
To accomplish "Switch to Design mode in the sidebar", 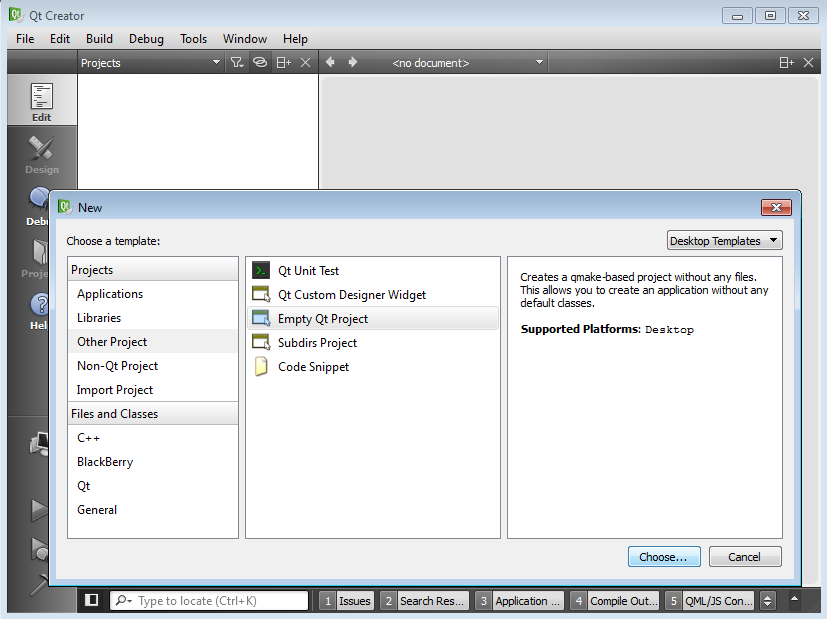I will click(x=42, y=154).
